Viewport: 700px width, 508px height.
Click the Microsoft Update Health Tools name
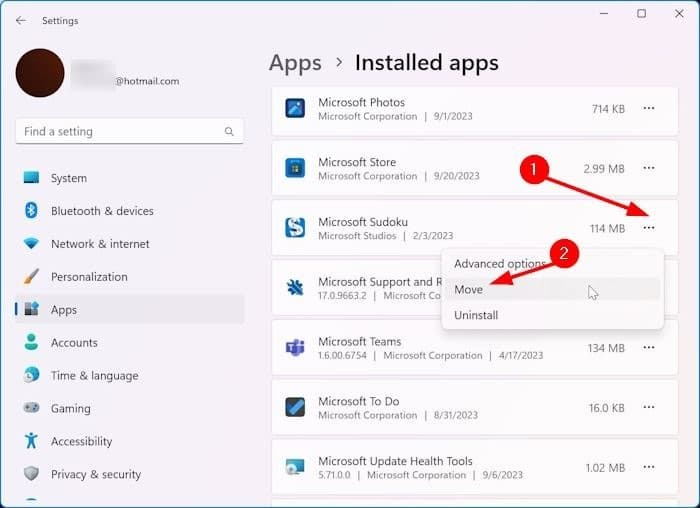396,461
